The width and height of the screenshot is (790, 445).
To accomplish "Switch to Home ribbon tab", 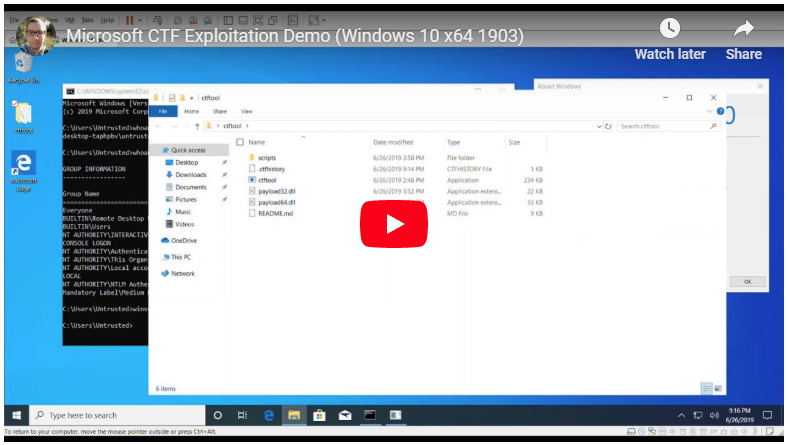I will pos(191,111).
